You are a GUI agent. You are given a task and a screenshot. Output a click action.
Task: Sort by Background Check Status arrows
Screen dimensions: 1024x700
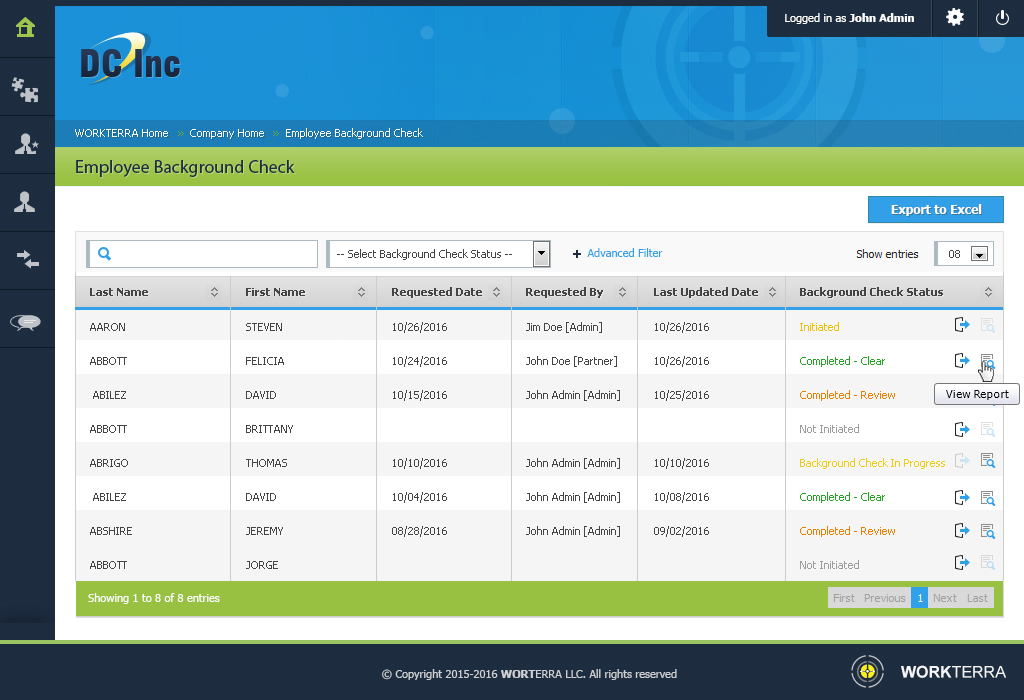click(x=988, y=292)
